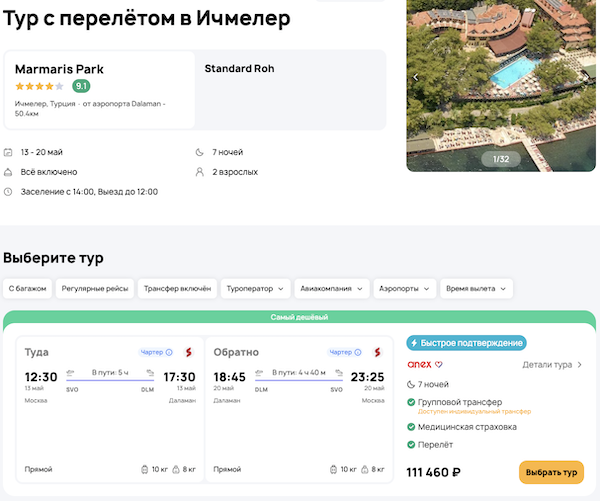Screen dimensions: 600x501
Task: Click the outbound flight Charter info icon
Action: [x=169, y=352]
